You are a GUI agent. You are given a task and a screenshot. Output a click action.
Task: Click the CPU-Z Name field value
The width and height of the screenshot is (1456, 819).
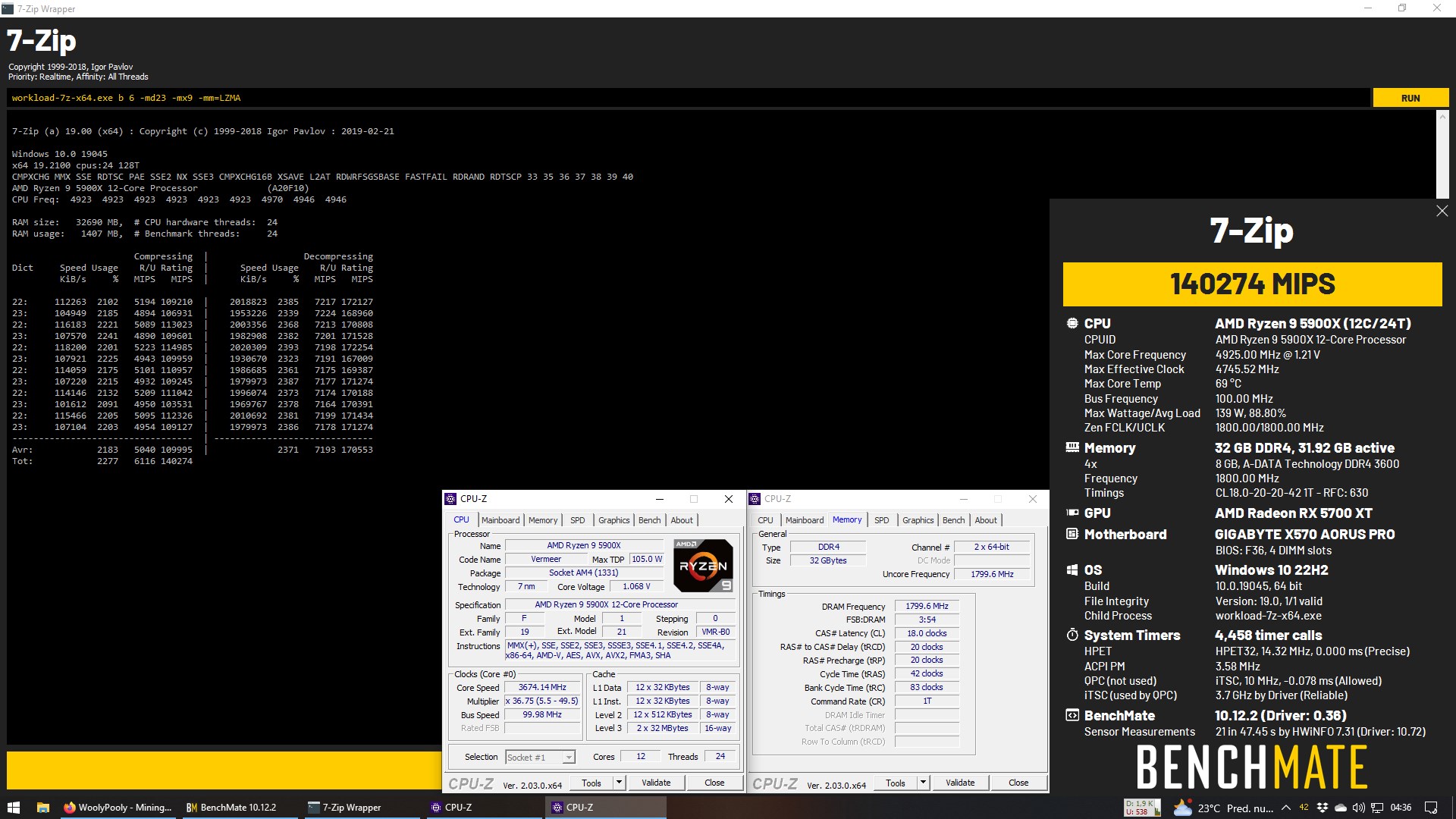point(584,545)
